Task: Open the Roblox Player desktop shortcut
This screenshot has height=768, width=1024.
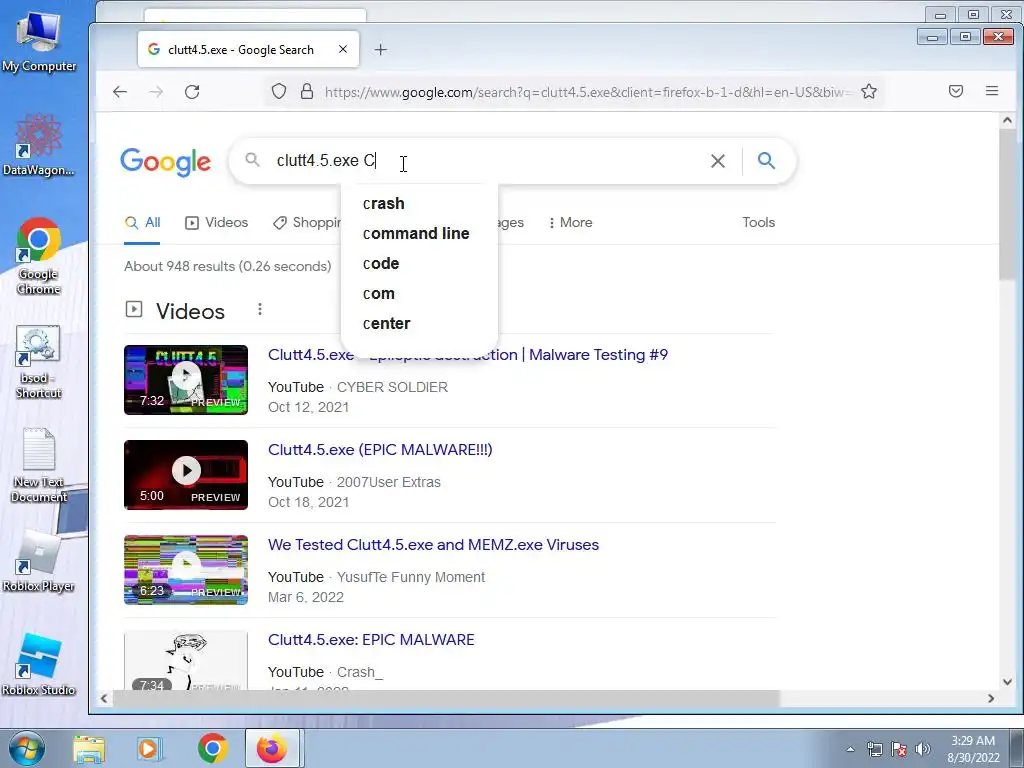Action: [x=39, y=562]
